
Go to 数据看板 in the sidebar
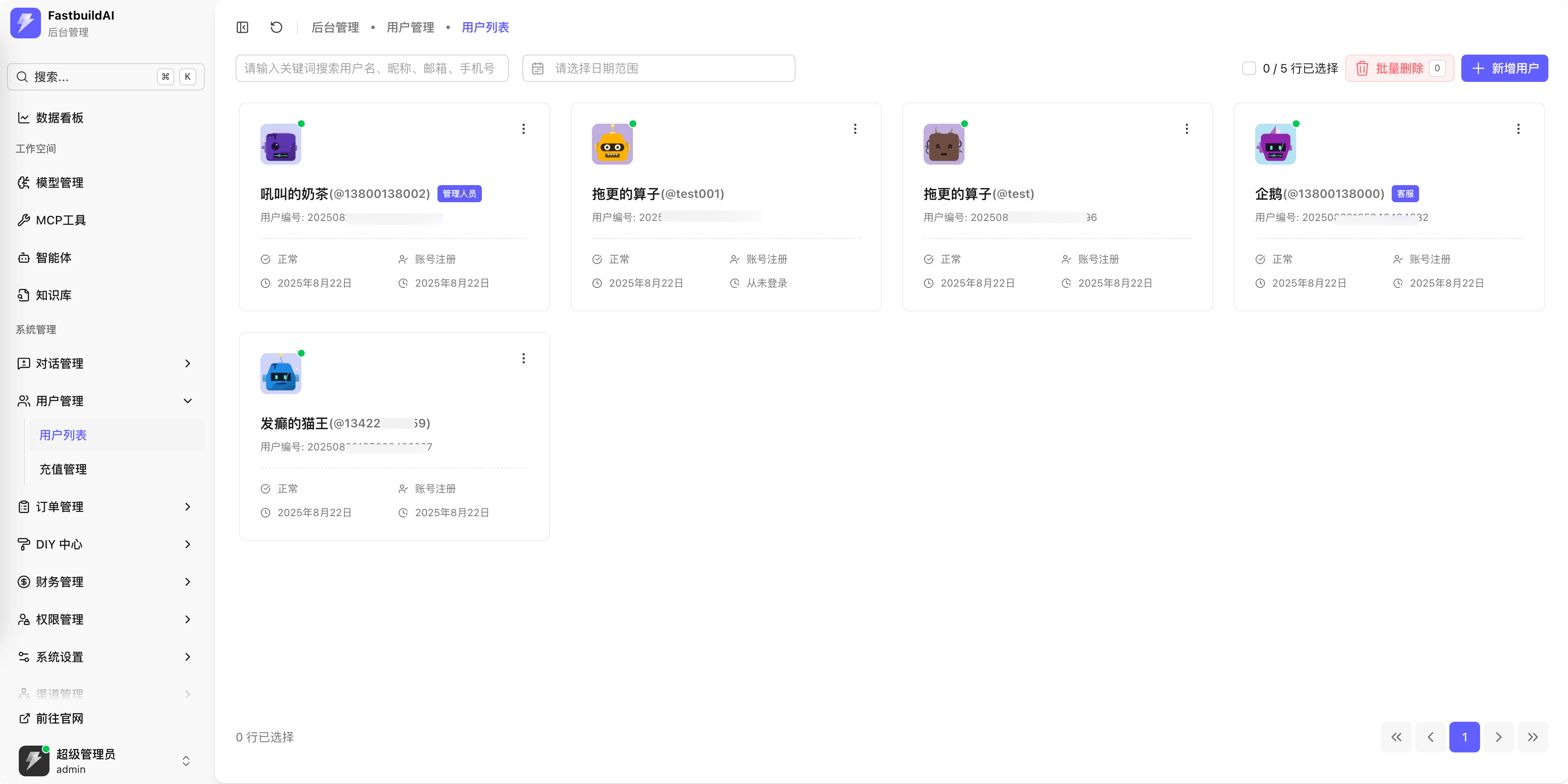(59, 117)
